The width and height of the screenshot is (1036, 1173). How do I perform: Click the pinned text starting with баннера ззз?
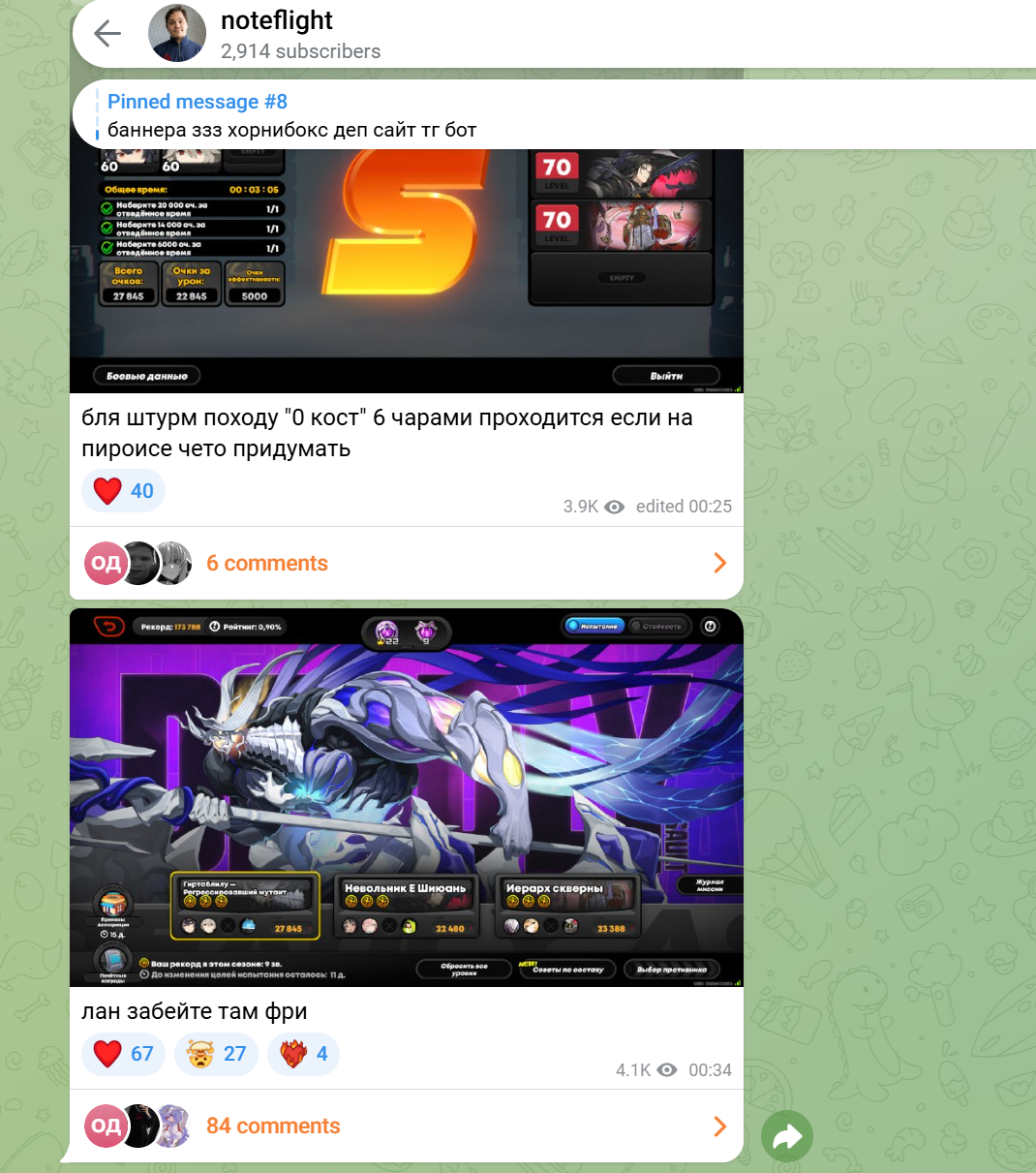292,130
